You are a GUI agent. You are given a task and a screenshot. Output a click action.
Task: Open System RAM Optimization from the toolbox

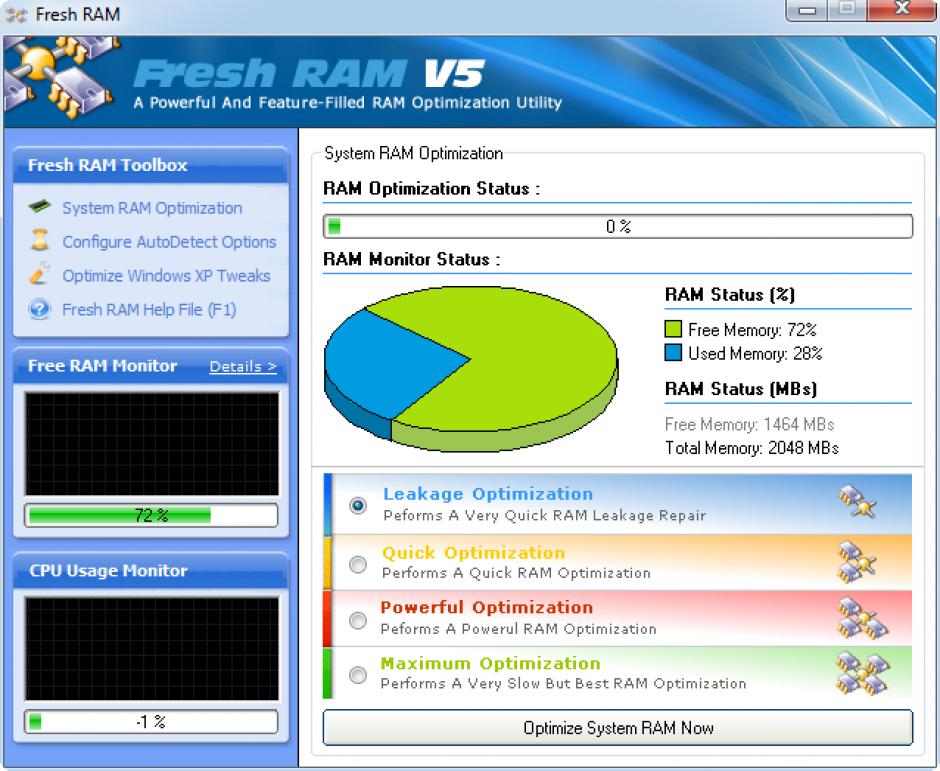coord(152,208)
